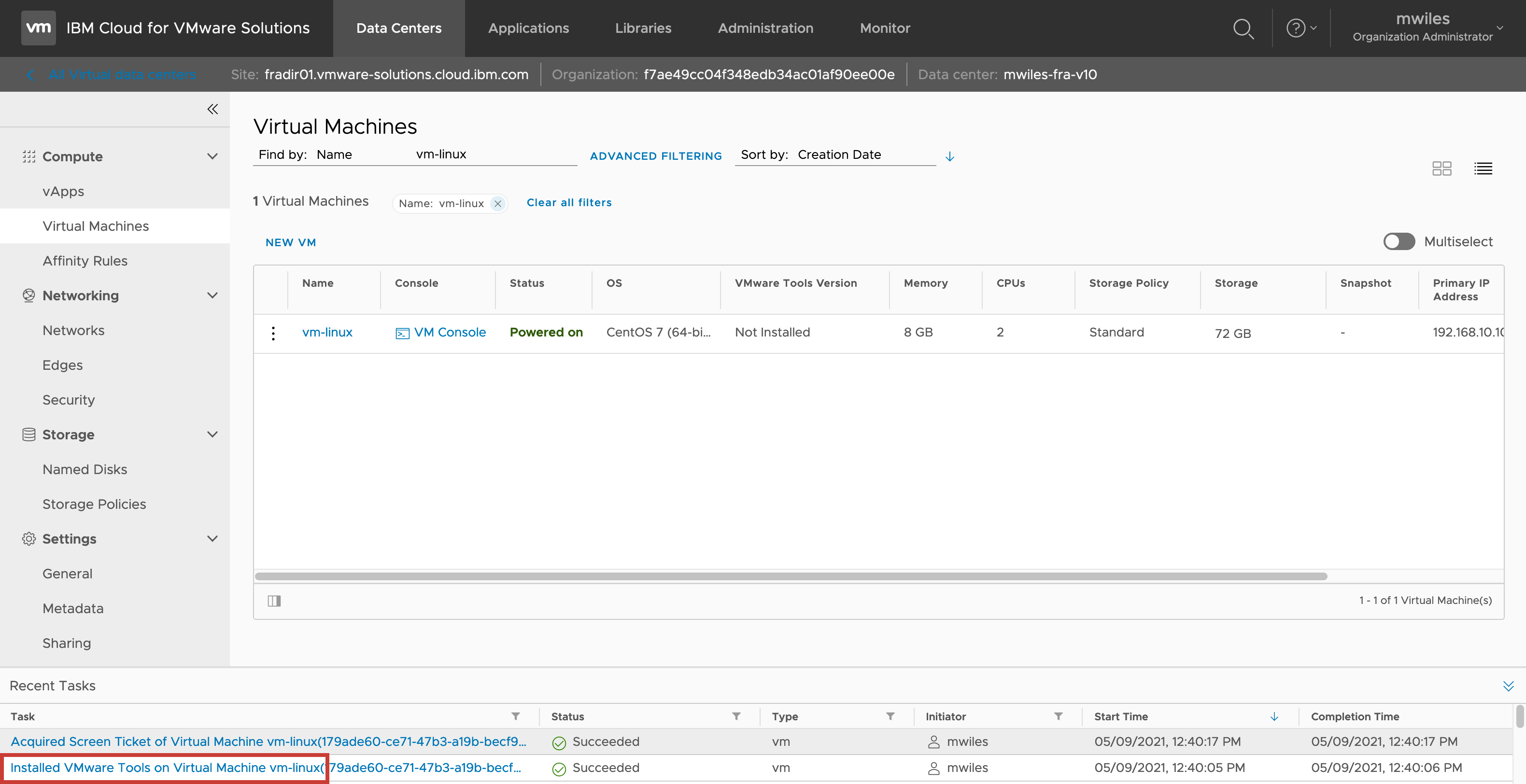Filter the Status column in Recent Tasks

tap(736, 716)
